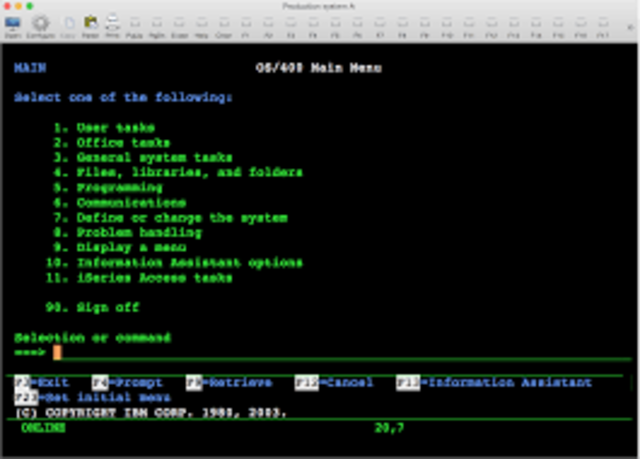Select option 90. Sign off
The width and height of the screenshot is (640, 459).
[x=92, y=307]
